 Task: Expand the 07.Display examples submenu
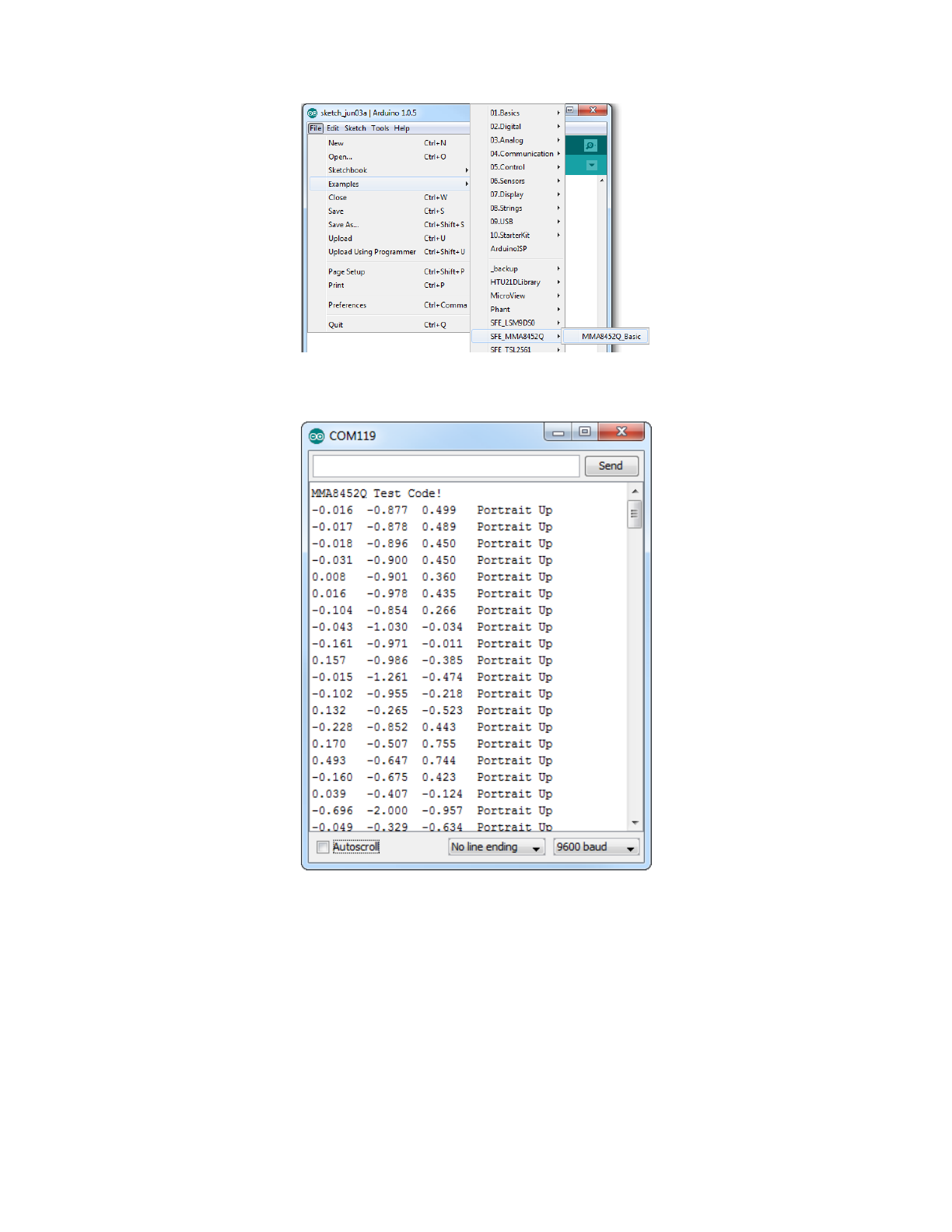[x=517, y=194]
